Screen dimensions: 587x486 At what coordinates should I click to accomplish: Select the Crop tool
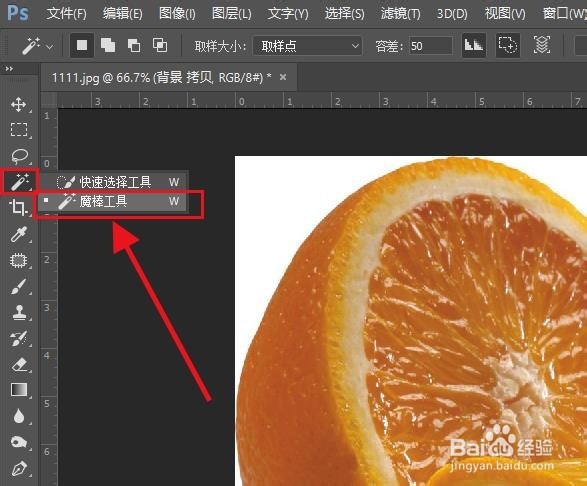pos(19,207)
